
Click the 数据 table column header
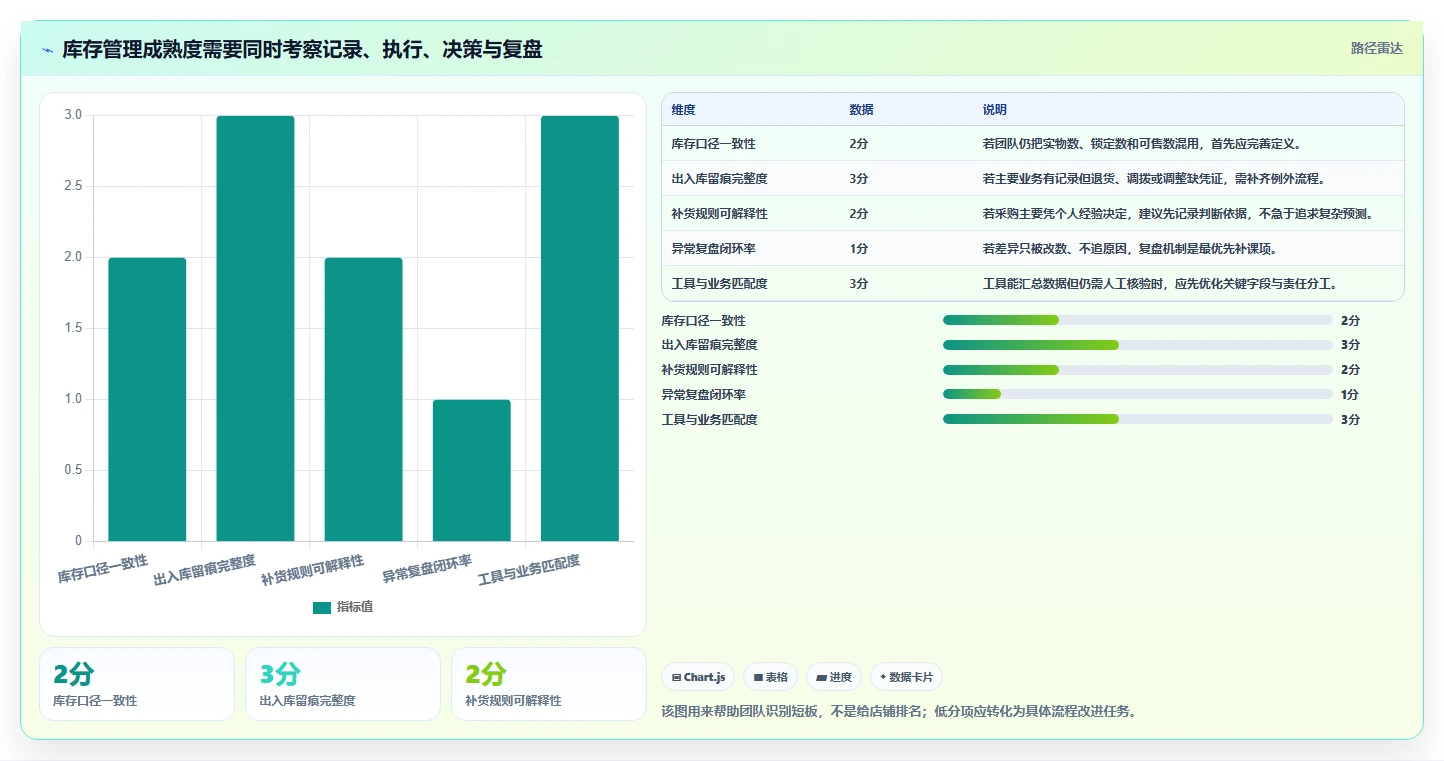tap(862, 110)
